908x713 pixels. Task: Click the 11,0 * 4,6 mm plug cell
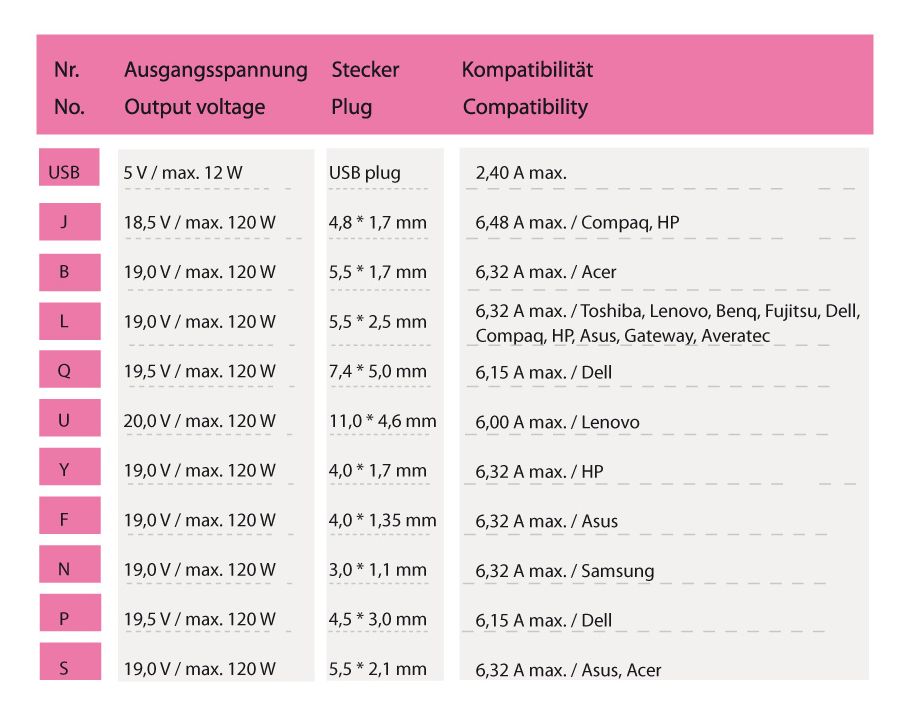click(383, 421)
